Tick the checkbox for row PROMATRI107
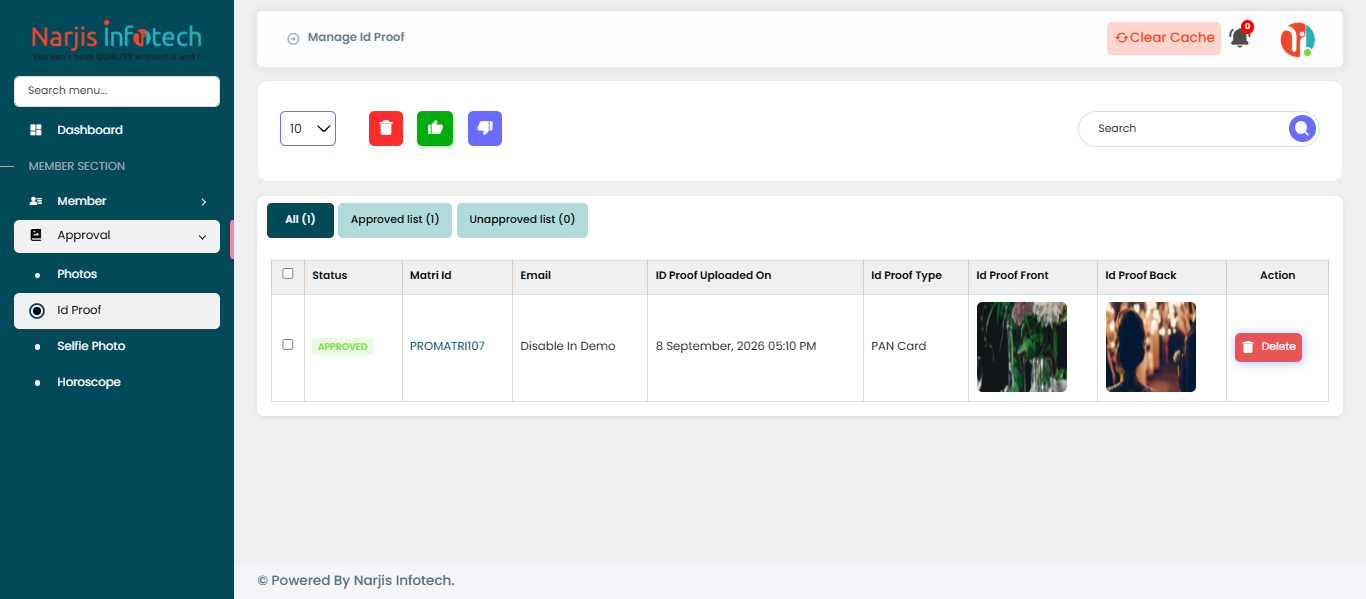Viewport: 1366px width, 599px height. click(x=288, y=344)
